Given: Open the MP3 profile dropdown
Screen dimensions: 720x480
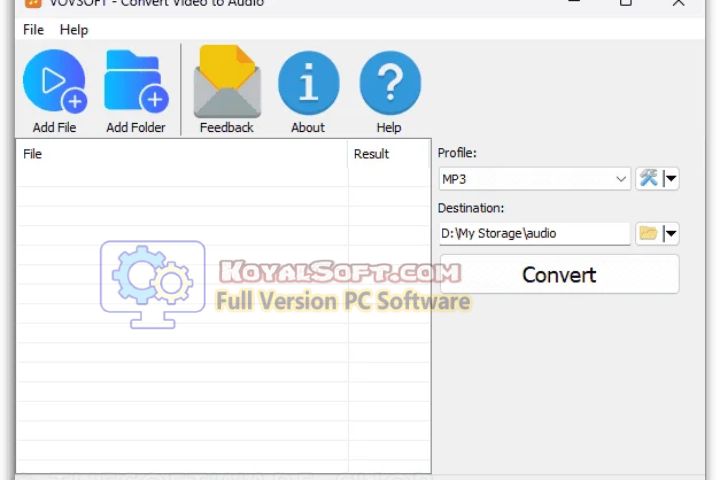Looking at the screenshot, I should [534, 179].
